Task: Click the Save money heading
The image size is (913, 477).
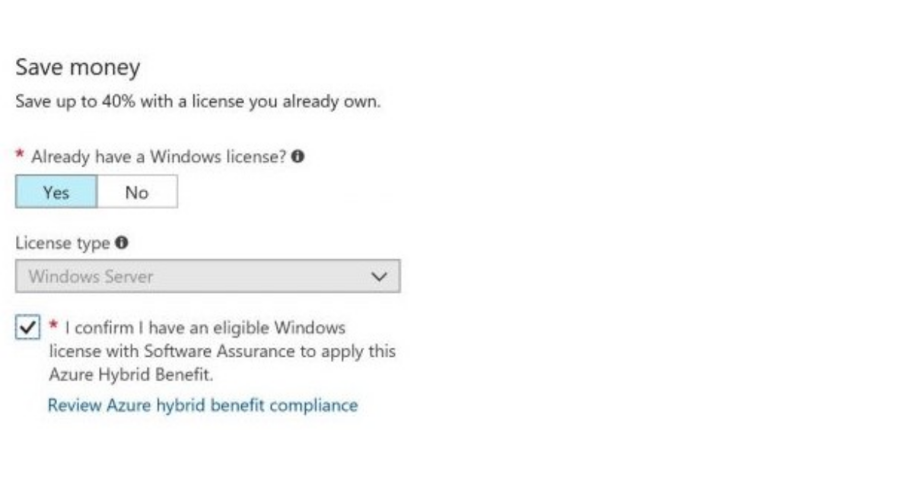Action: [77, 67]
